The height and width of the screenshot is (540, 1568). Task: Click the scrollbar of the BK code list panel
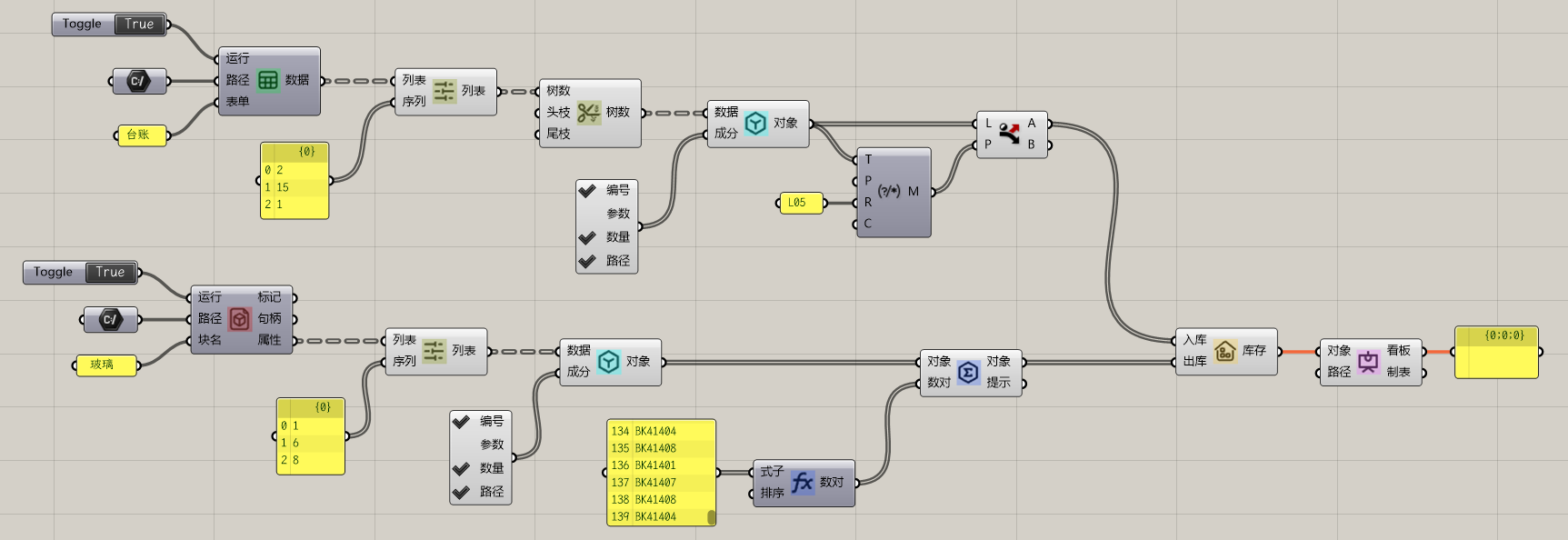tap(711, 517)
